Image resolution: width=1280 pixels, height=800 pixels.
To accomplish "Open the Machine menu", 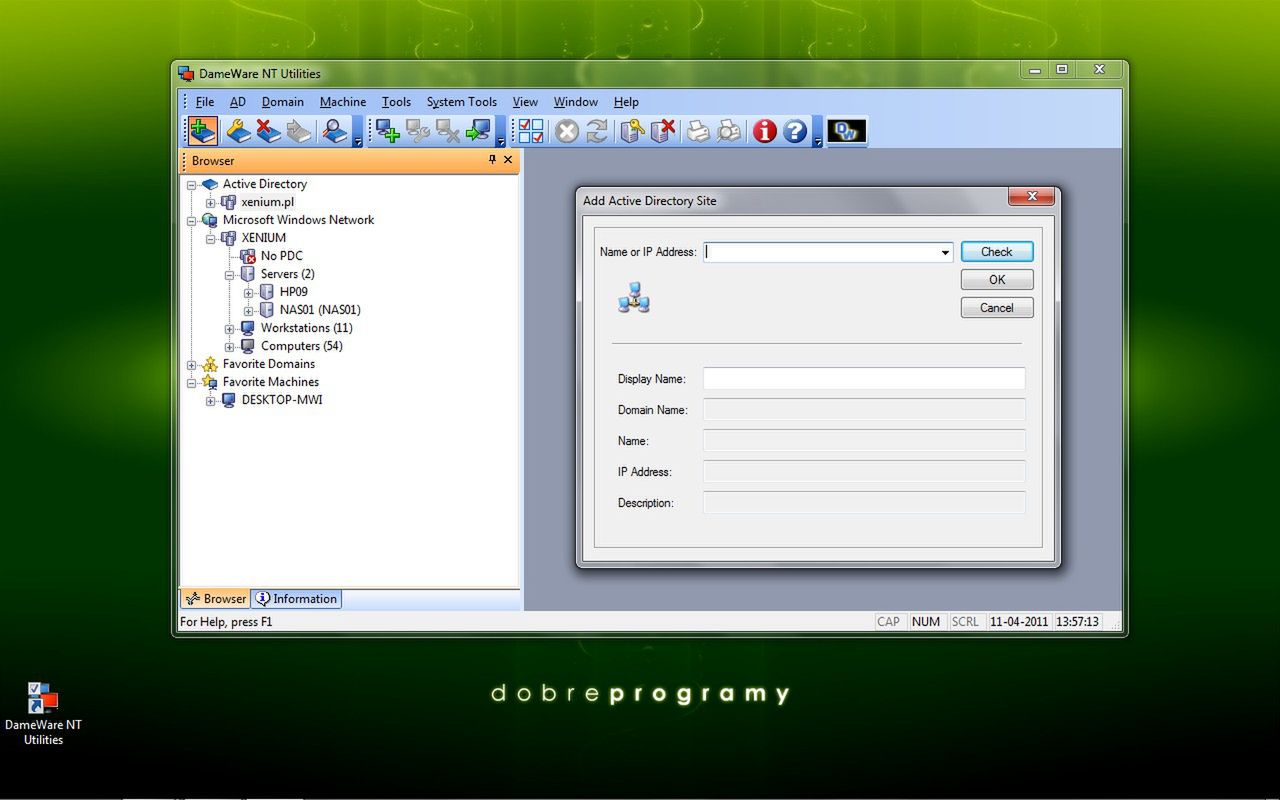I will click(x=343, y=102).
